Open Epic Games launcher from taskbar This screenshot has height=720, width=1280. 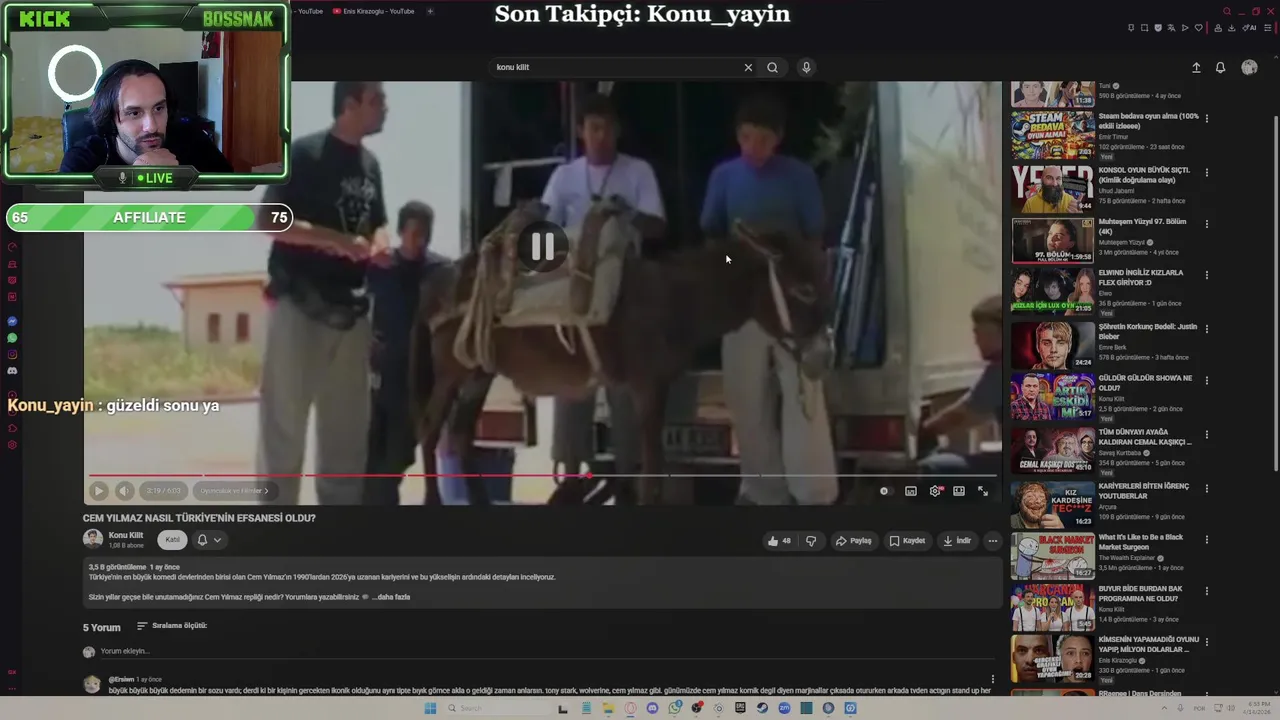[740, 708]
